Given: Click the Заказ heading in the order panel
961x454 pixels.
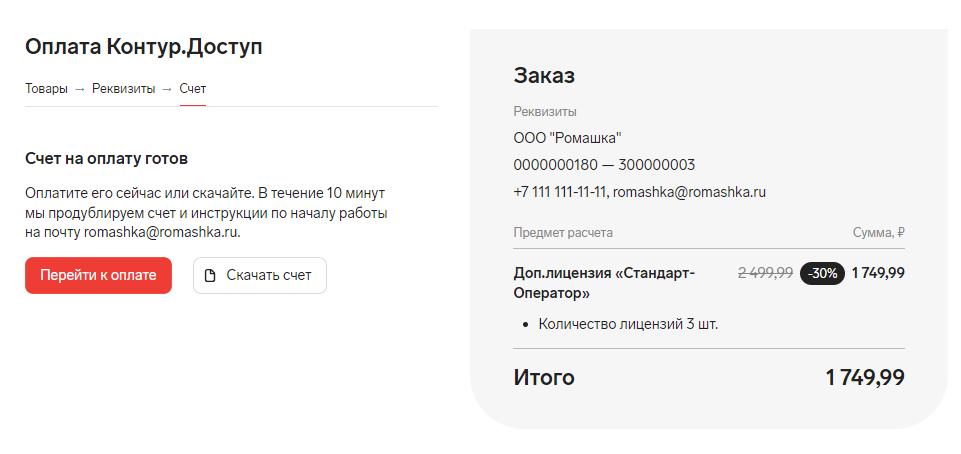Looking at the screenshot, I should (x=544, y=75).
